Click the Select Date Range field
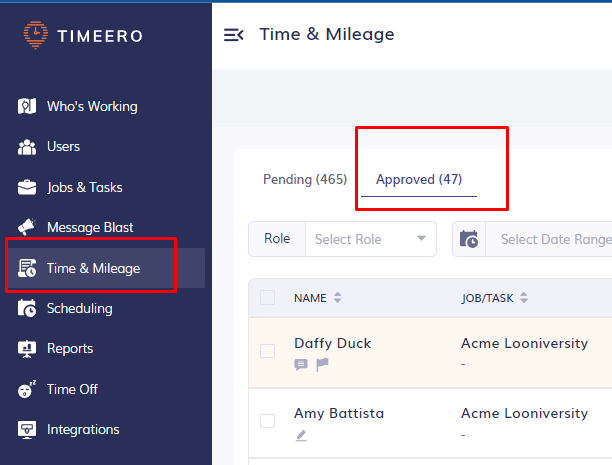The width and height of the screenshot is (612, 465). click(x=549, y=239)
